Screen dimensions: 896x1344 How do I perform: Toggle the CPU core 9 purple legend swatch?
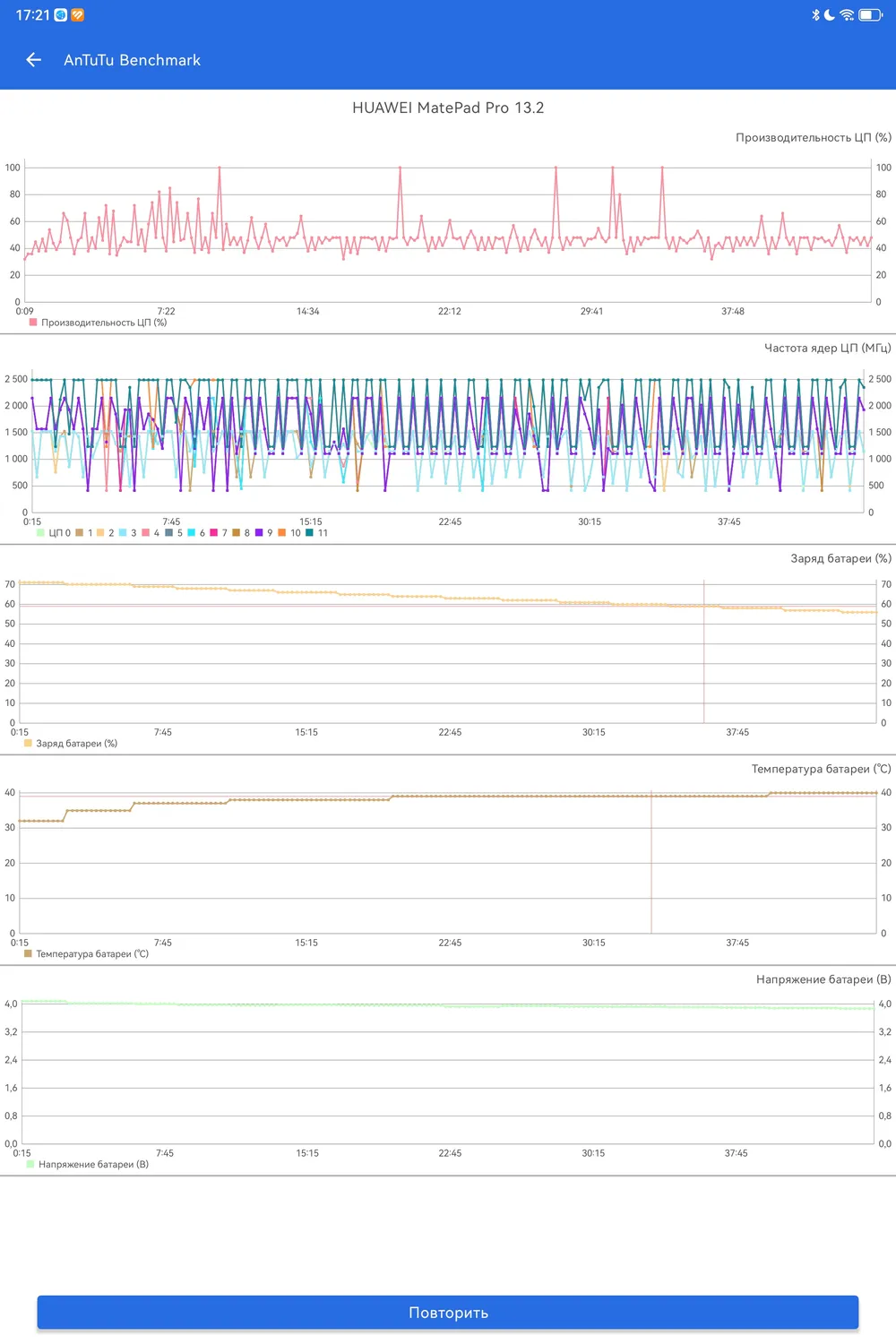pos(259,533)
